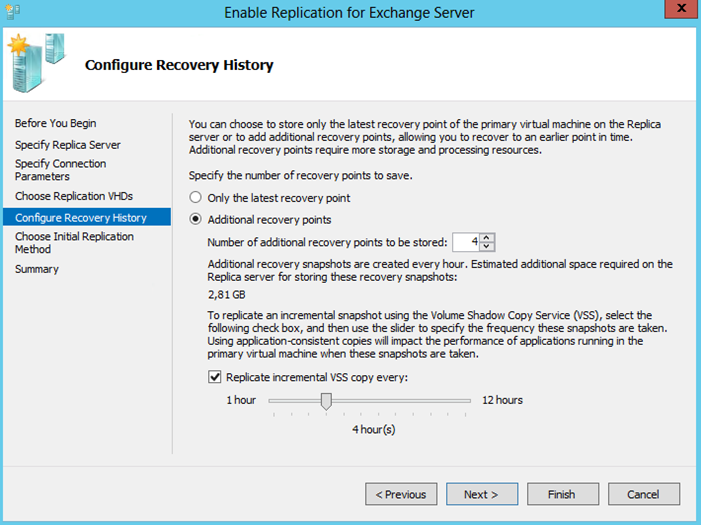Click the Previous button
This screenshot has width=701, height=525.
pyautogui.click(x=401, y=494)
